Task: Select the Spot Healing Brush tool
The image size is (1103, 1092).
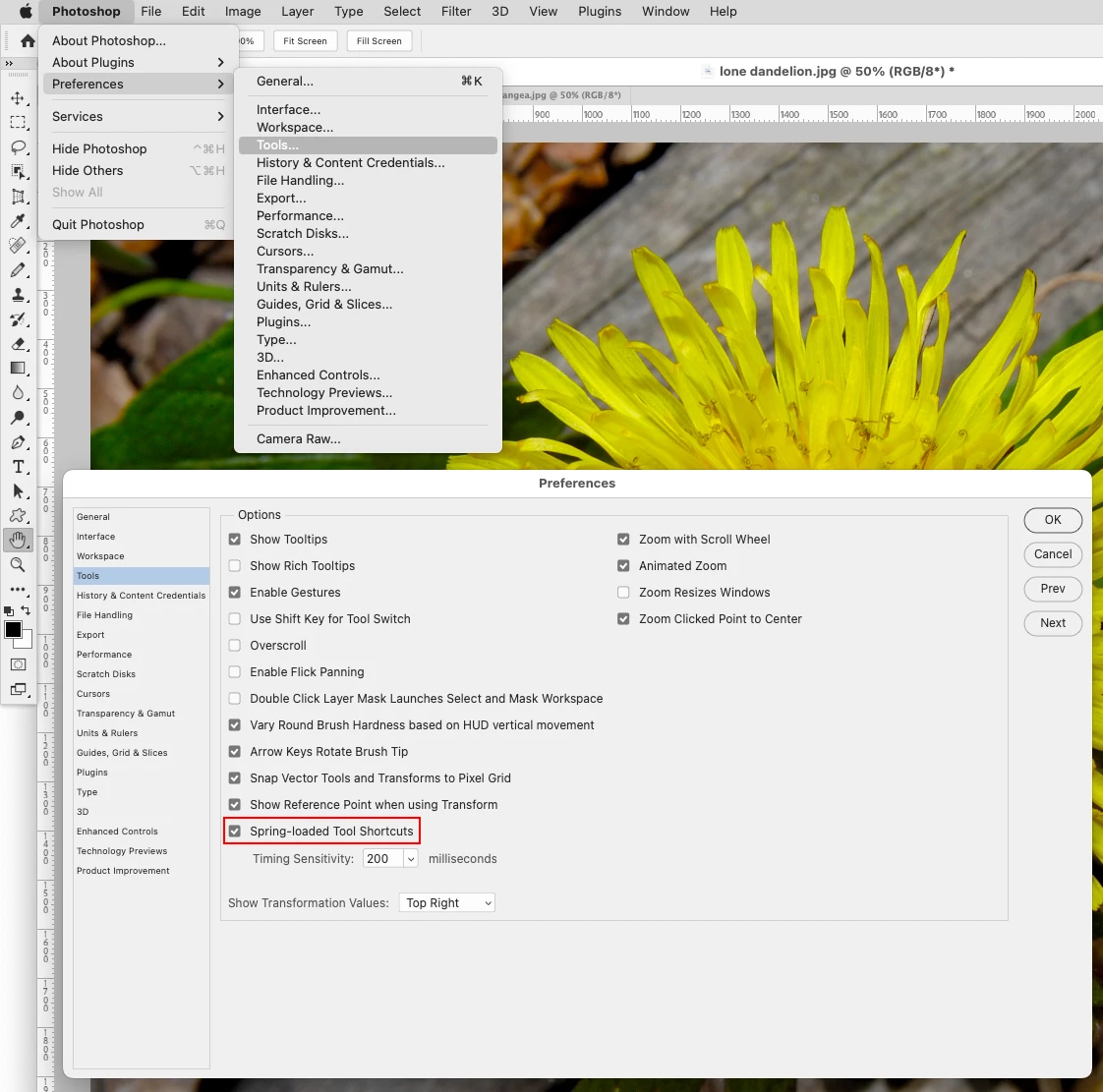Action: (x=18, y=246)
